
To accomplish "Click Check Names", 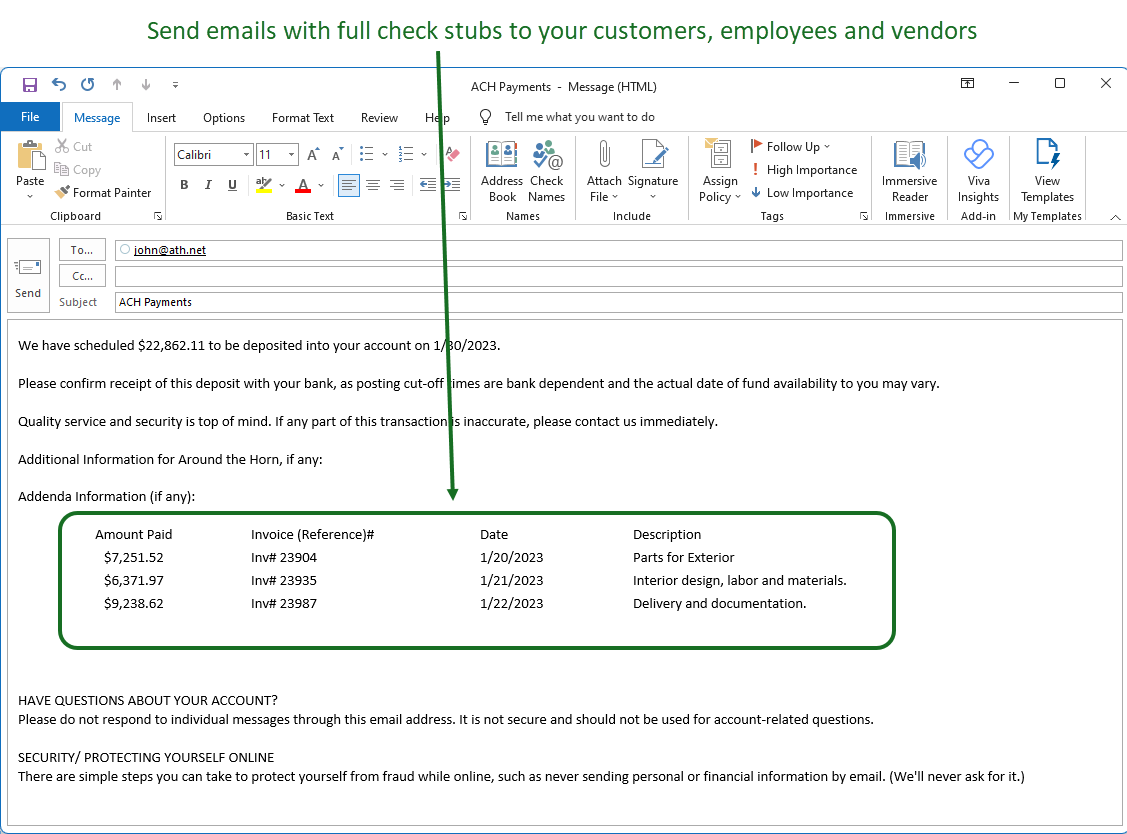I will point(546,172).
